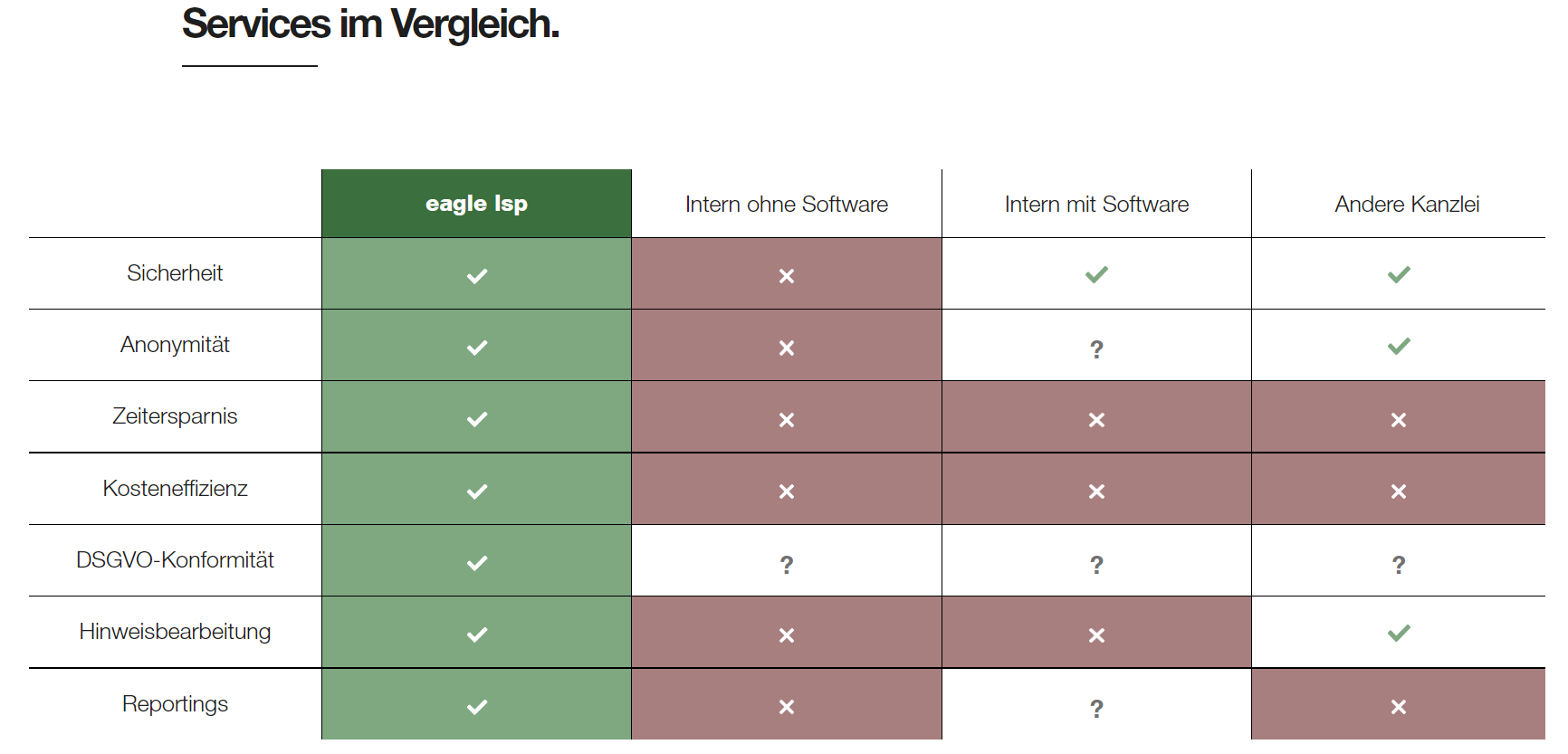Click the X for Reportings under Andere Kanzlei
1568x754 pixels.
pos(1399,707)
